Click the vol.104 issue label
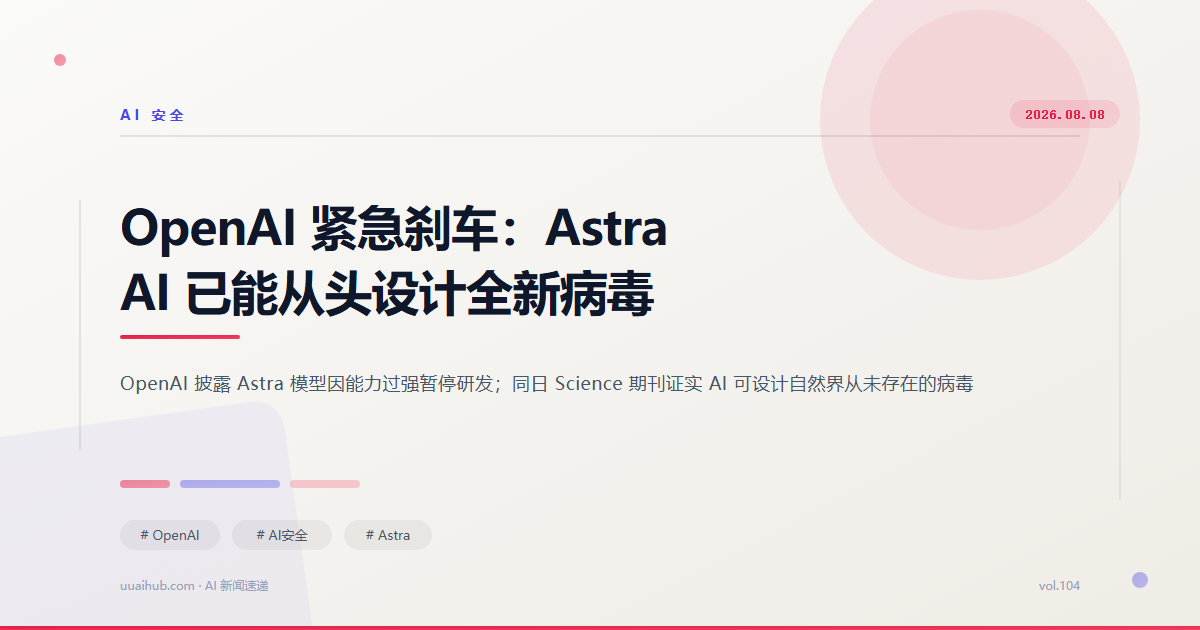The image size is (1200, 630). point(1059,585)
